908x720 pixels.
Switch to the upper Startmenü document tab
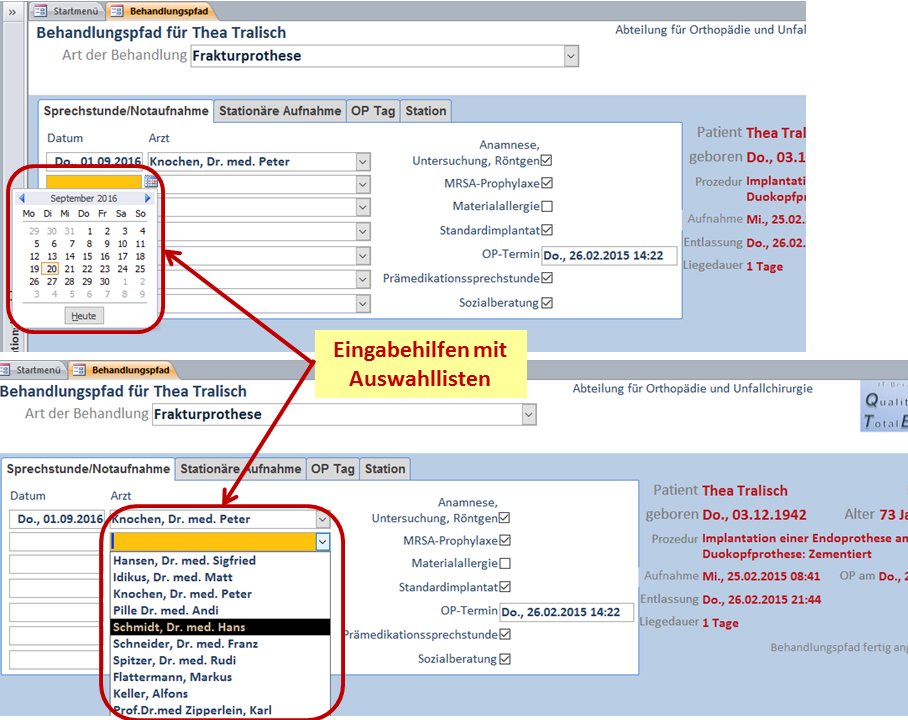(66, 10)
